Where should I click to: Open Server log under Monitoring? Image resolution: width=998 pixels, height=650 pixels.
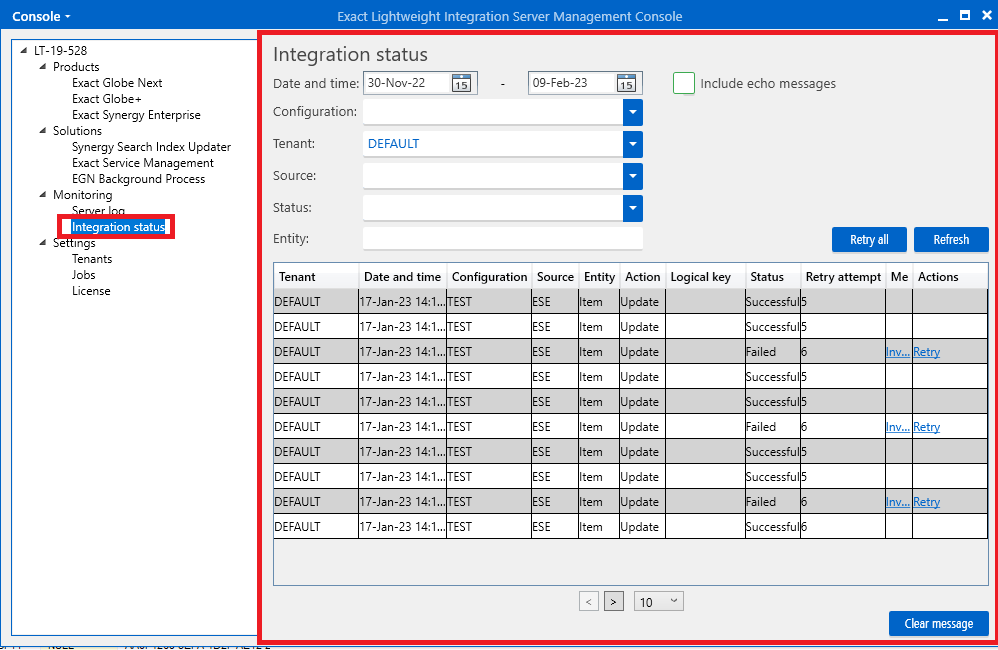pyautogui.click(x=98, y=211)
